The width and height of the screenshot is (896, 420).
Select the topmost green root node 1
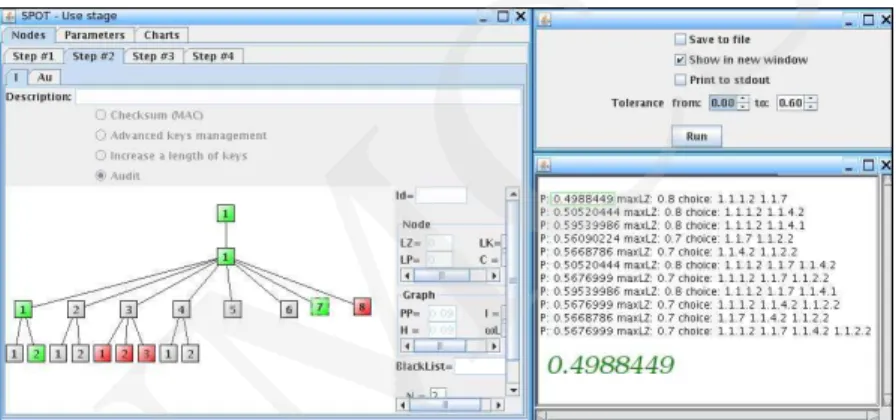tap(226, 214)
